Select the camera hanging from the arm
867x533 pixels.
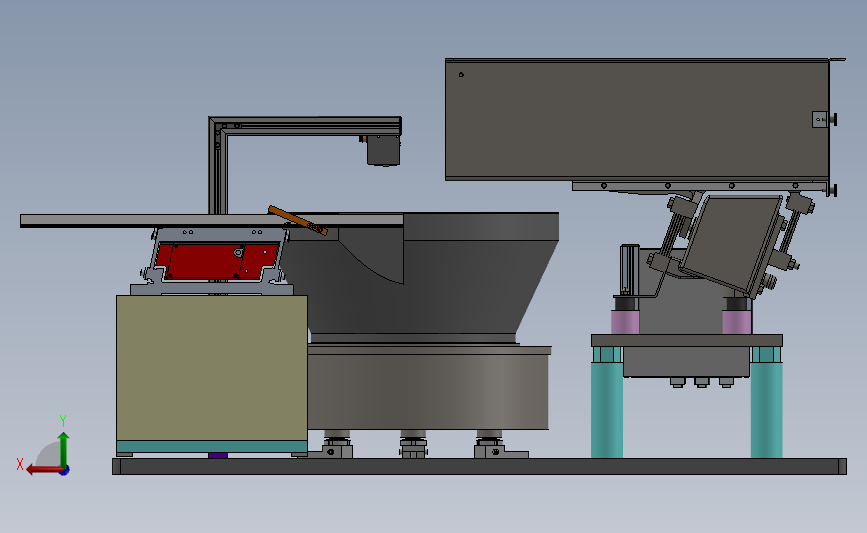383,150
